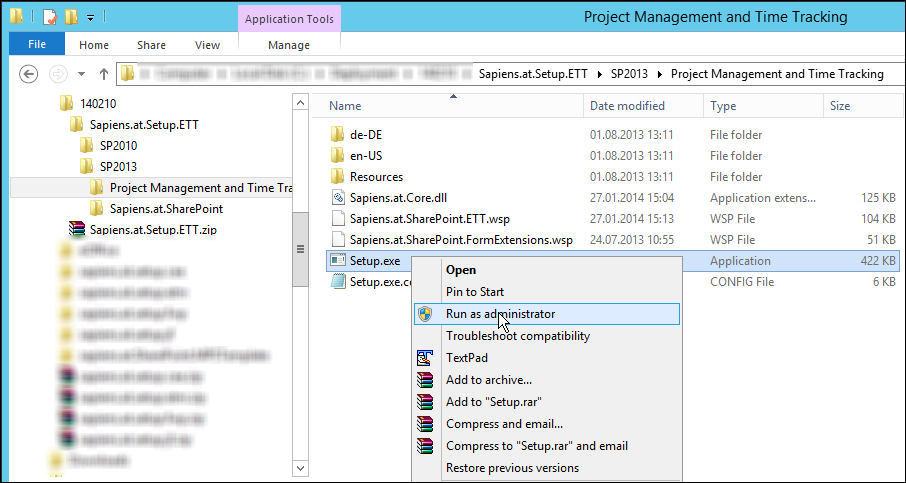Click the back arrow navigation button

29,74
